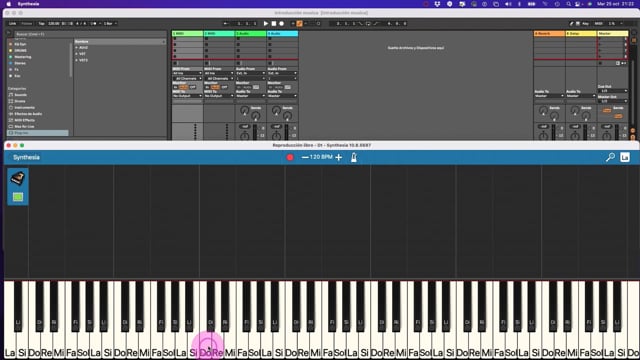Collapse the browser with its toggle arrow
This screenshot has width=640, height=360.
point(9,33)
